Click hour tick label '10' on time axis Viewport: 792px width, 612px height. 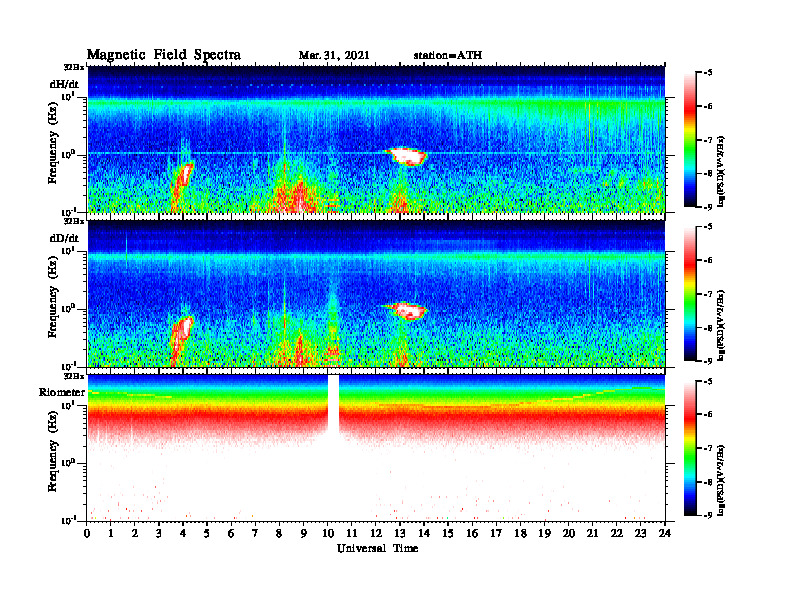coord(328,533)
